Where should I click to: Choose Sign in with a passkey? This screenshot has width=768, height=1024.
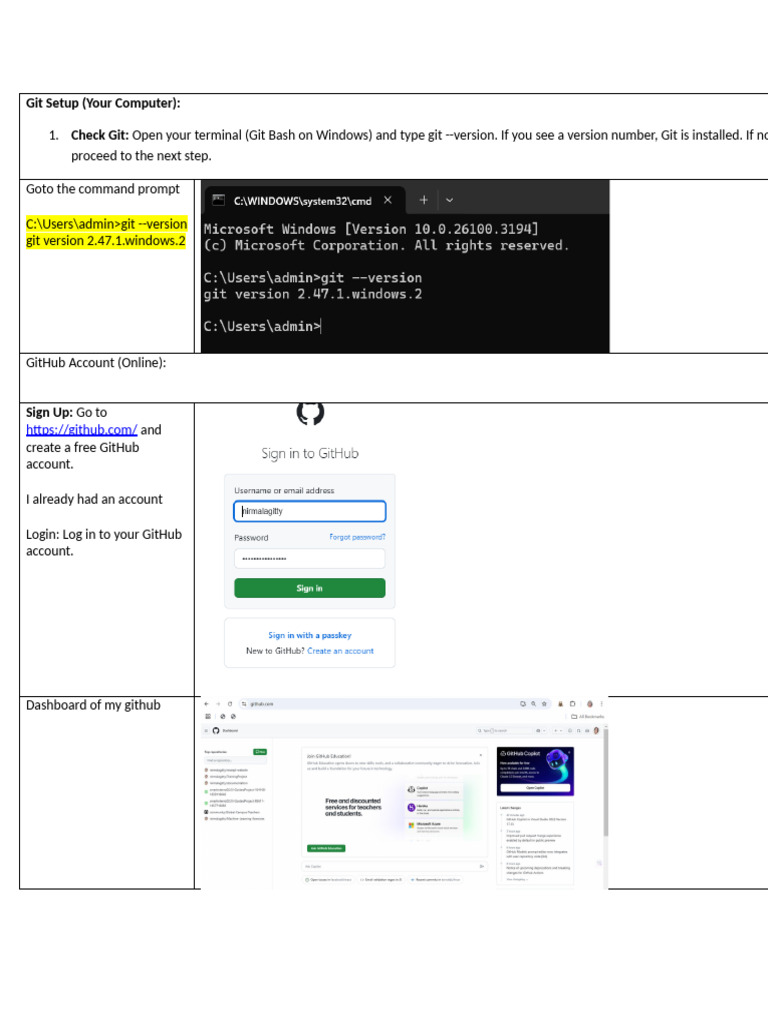pos(310,635)
